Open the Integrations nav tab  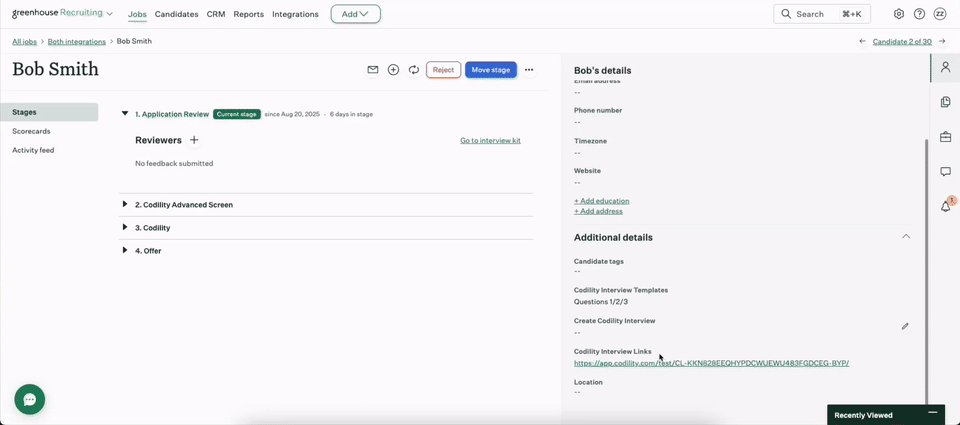pyautogui.click(x=295, y=14)
